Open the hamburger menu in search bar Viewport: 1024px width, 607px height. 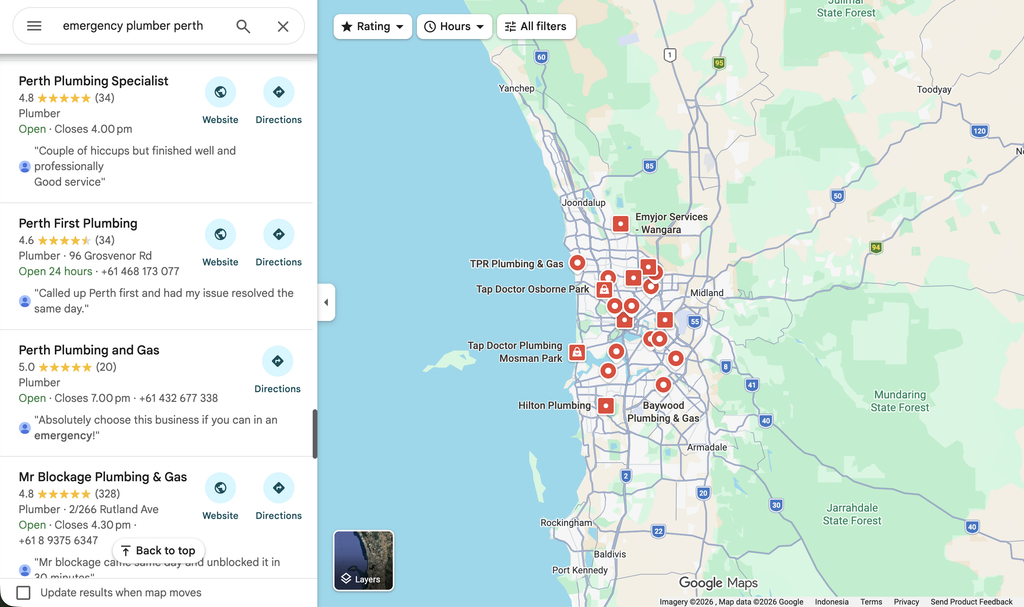coord(34,26)
